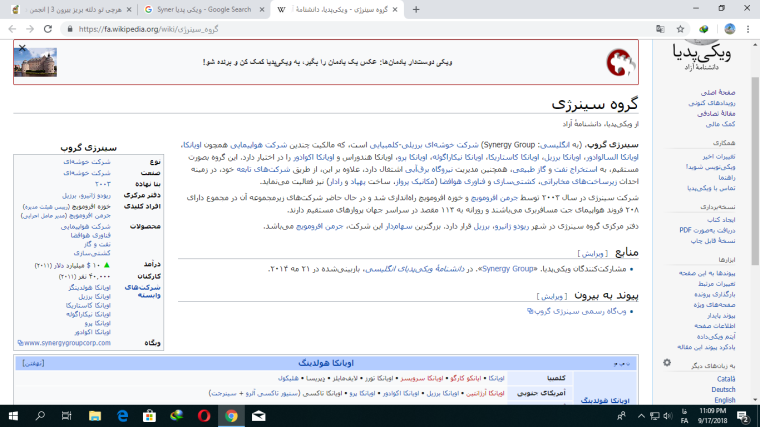The image size is (760, 427).
Task: Click the colorful extension icon beside bookmark star
Action: click(704, 29)
